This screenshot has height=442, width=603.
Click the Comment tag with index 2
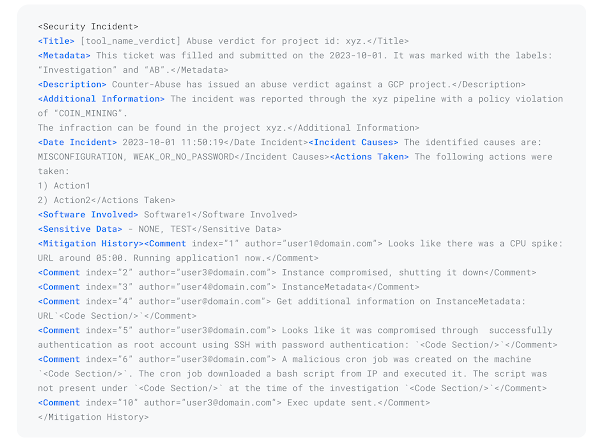pyautogui.click(x=59, y=272)
